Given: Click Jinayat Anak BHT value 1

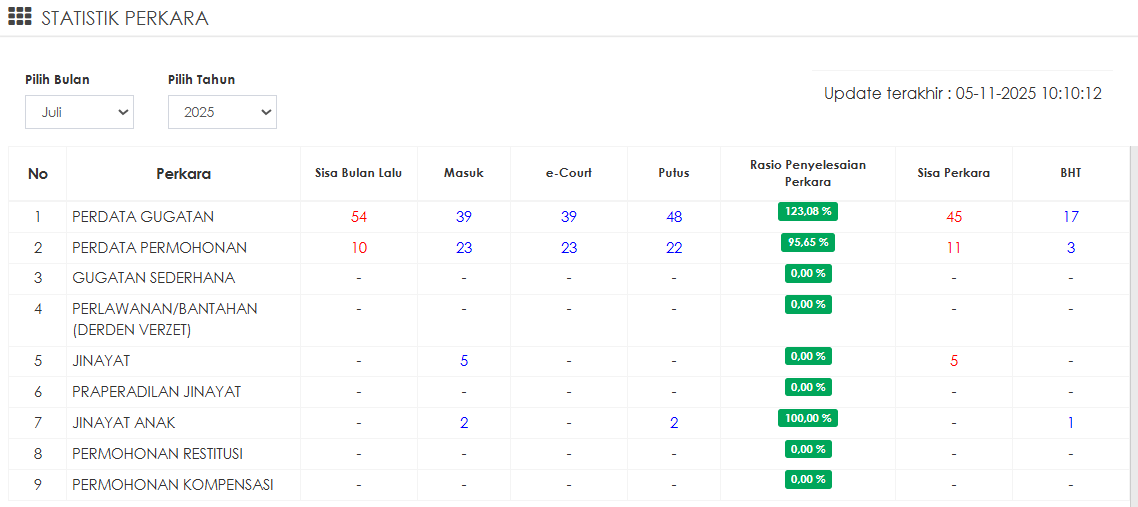Looking at the screenshot, I should click(1071, 423).
